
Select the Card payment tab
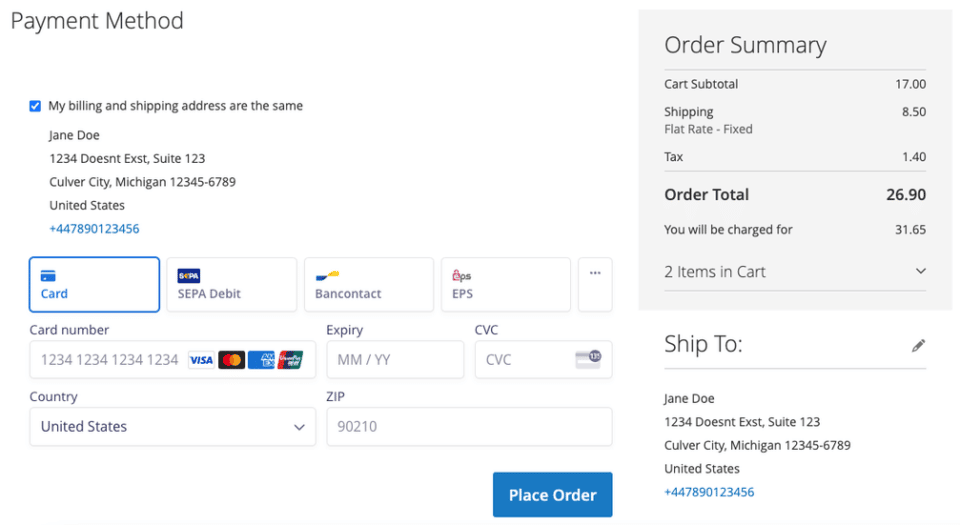[95, 284]
